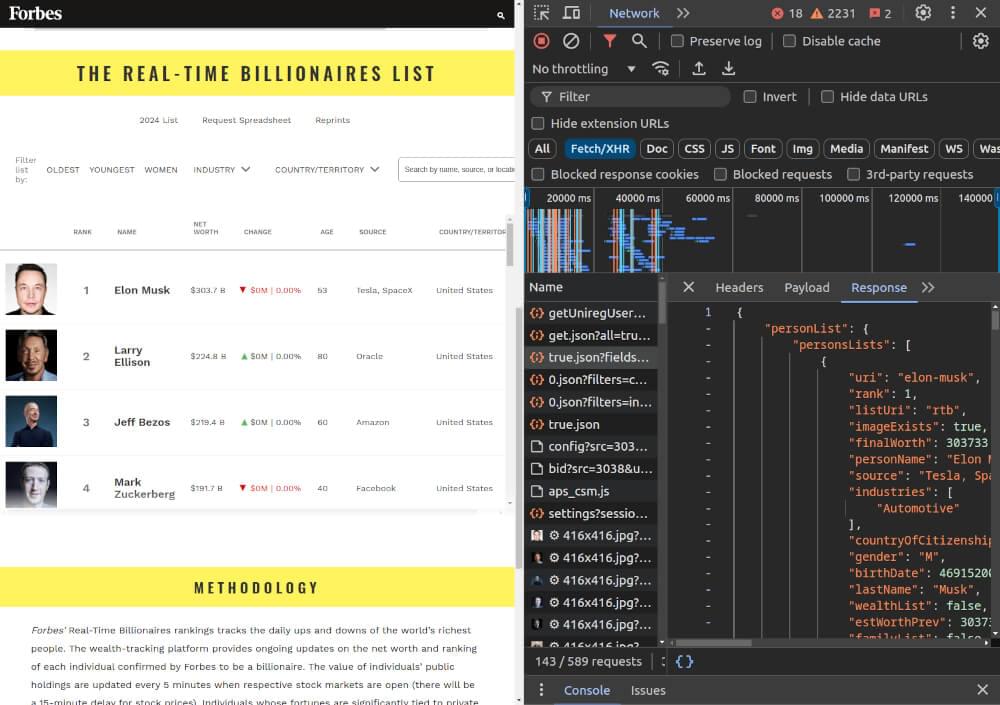Pretty-print the response with the braces icon
Image resolution: width=1000 pixels, height=705 pixels.
pos(684,661)
